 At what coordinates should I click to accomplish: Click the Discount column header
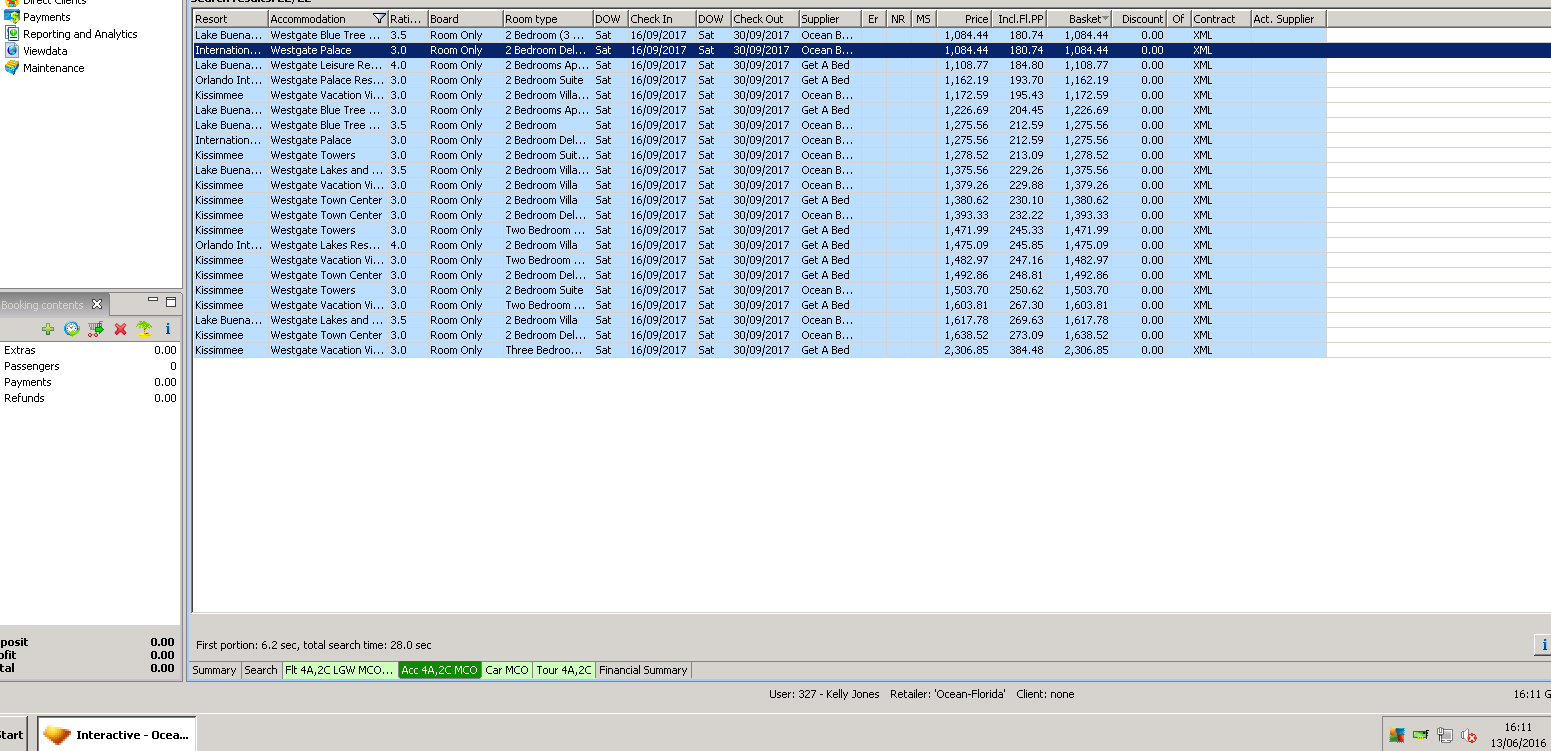[x=1139, y=19]
